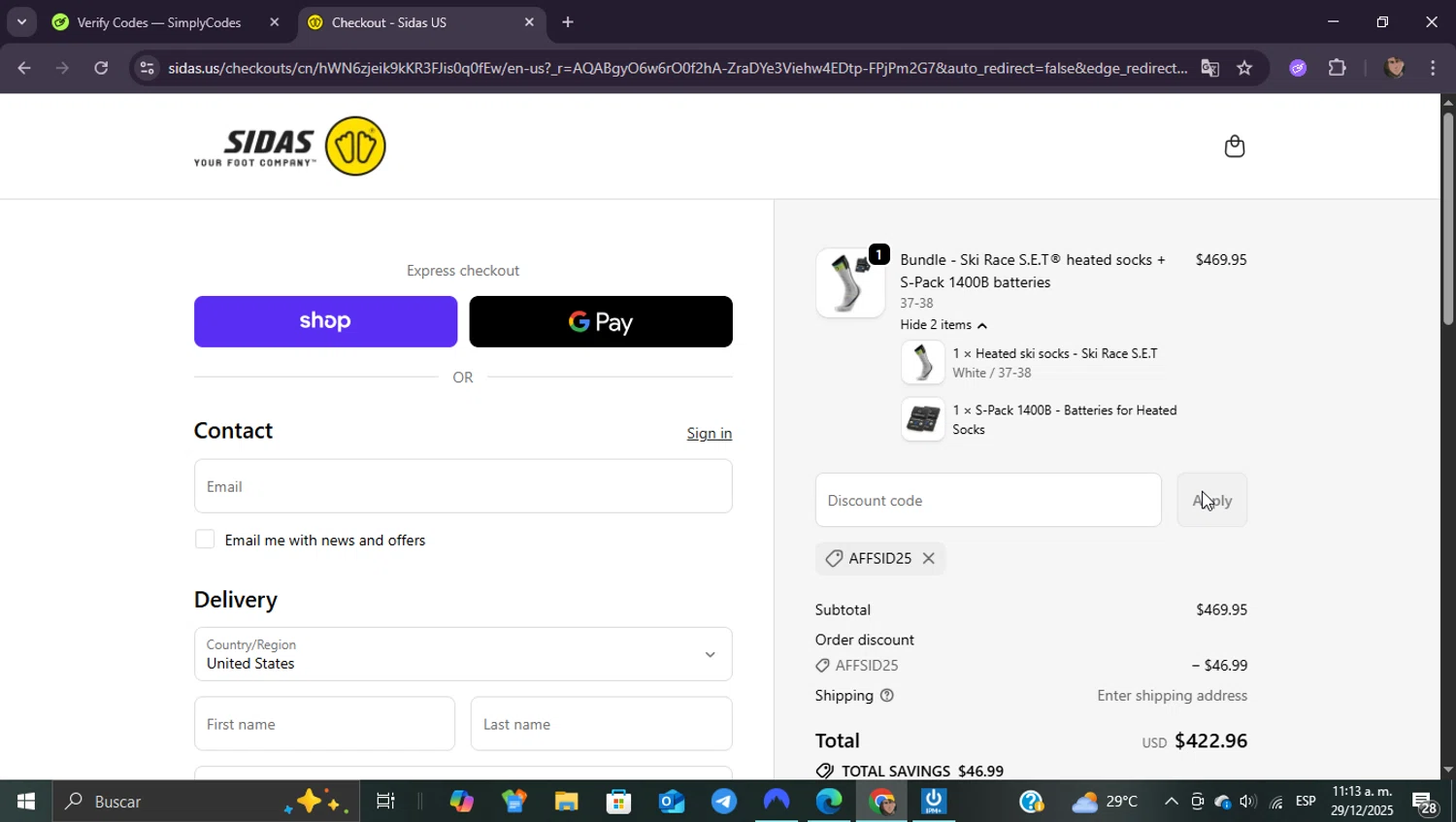Bookmark this page with the star icon
1456x822 pixels.
(1244, 68)
